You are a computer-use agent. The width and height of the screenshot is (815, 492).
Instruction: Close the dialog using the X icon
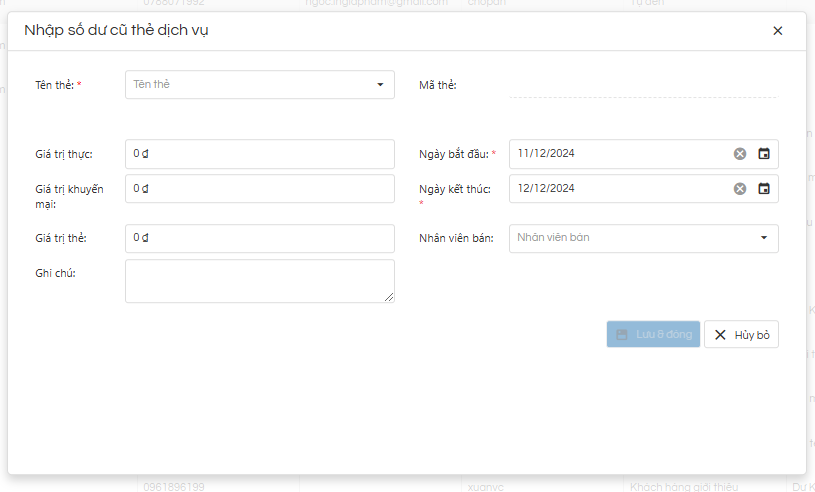[778, 31]
